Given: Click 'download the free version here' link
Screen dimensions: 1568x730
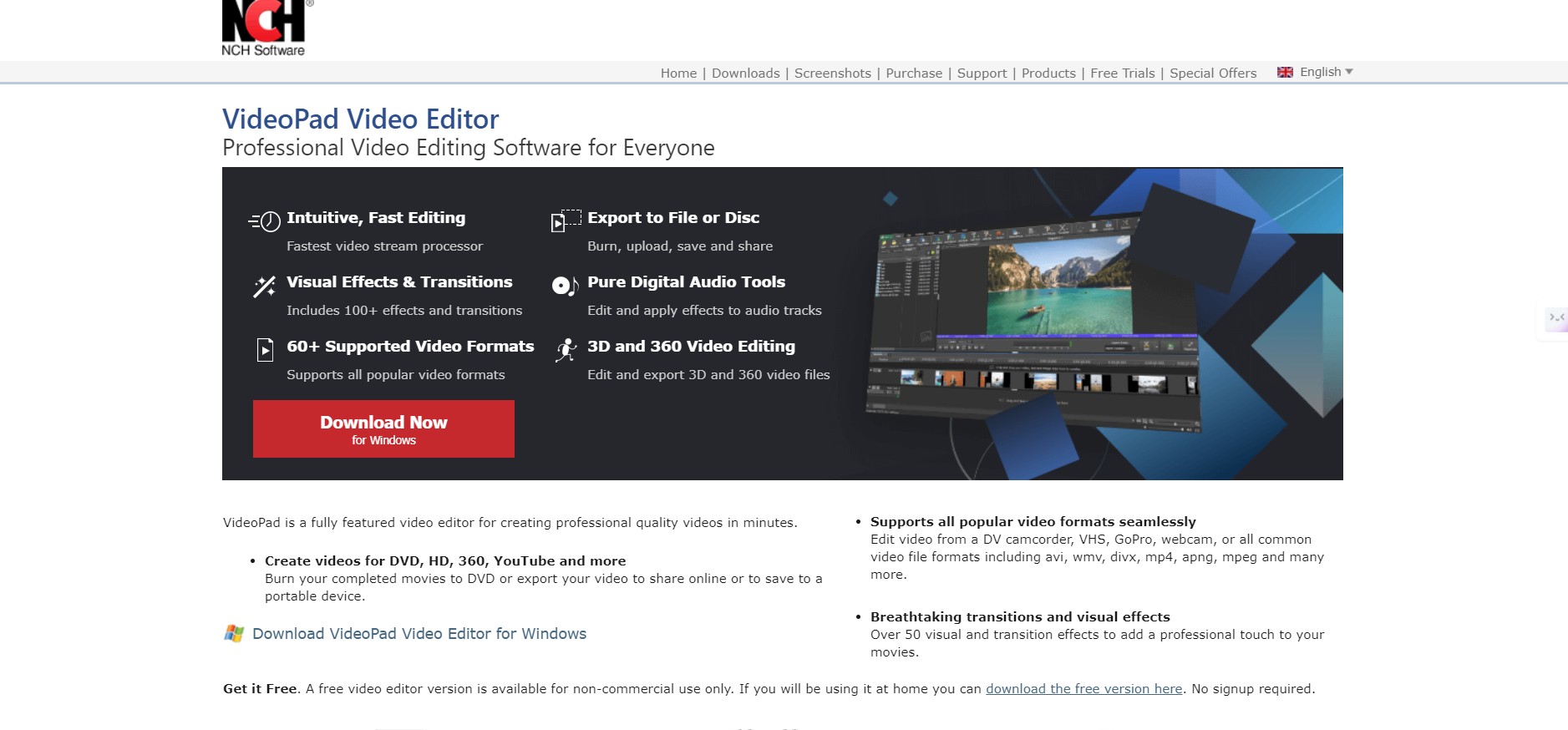Looking at the screenshot, I should click(1083, 689).
